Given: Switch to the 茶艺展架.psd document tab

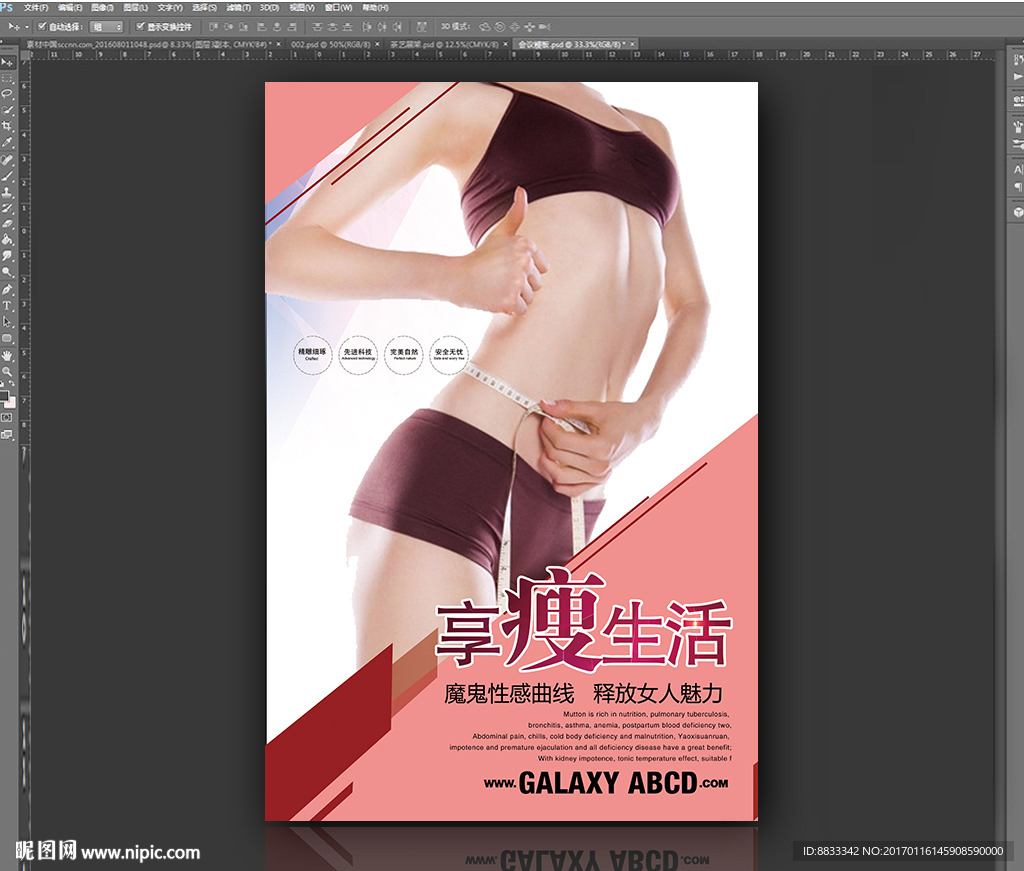Looking at the screenshot, I should tap(443, 44).
